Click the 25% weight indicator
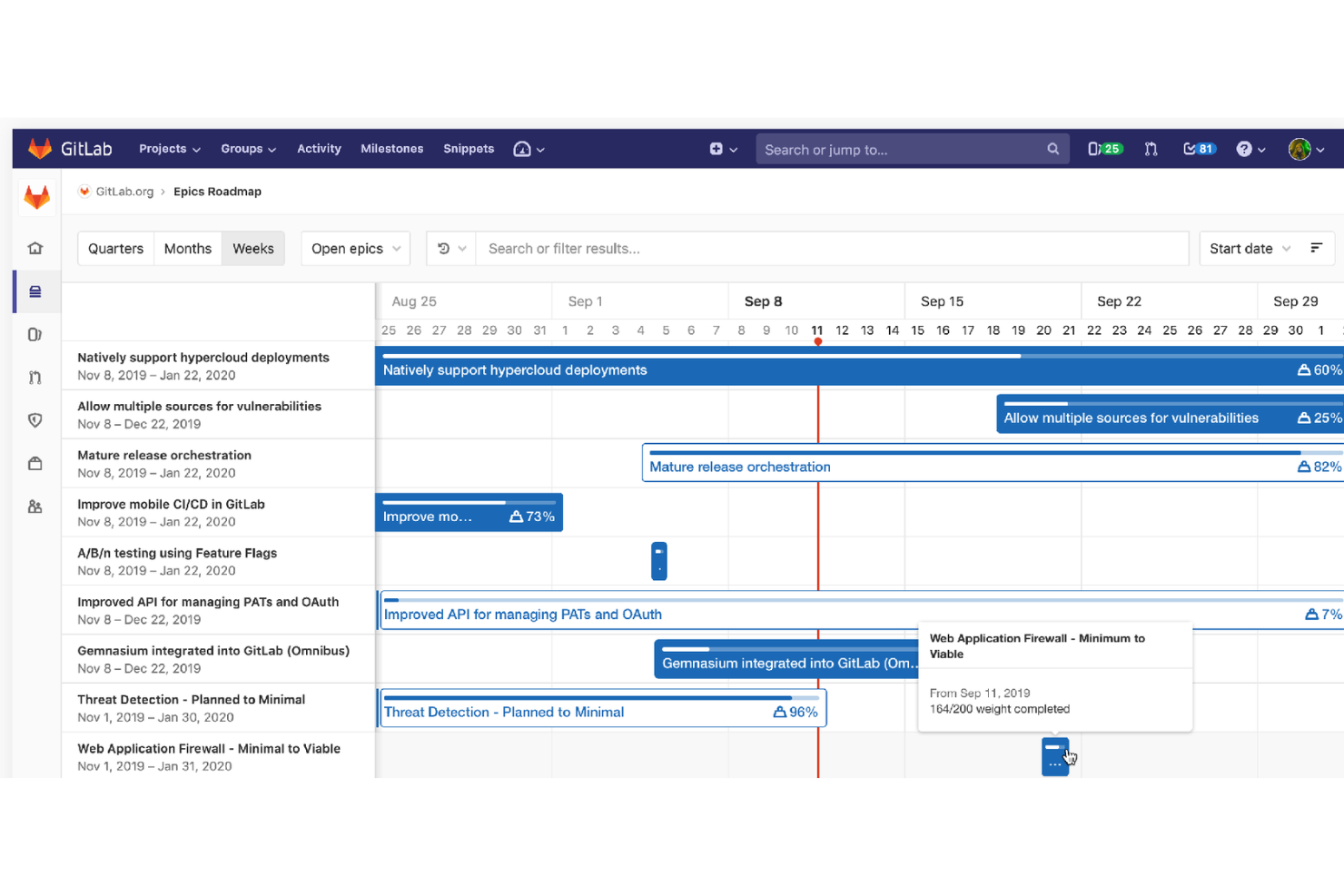The height and width of the screenshot is (896, 1344). pyautogui.click(x=1319, y=418)
